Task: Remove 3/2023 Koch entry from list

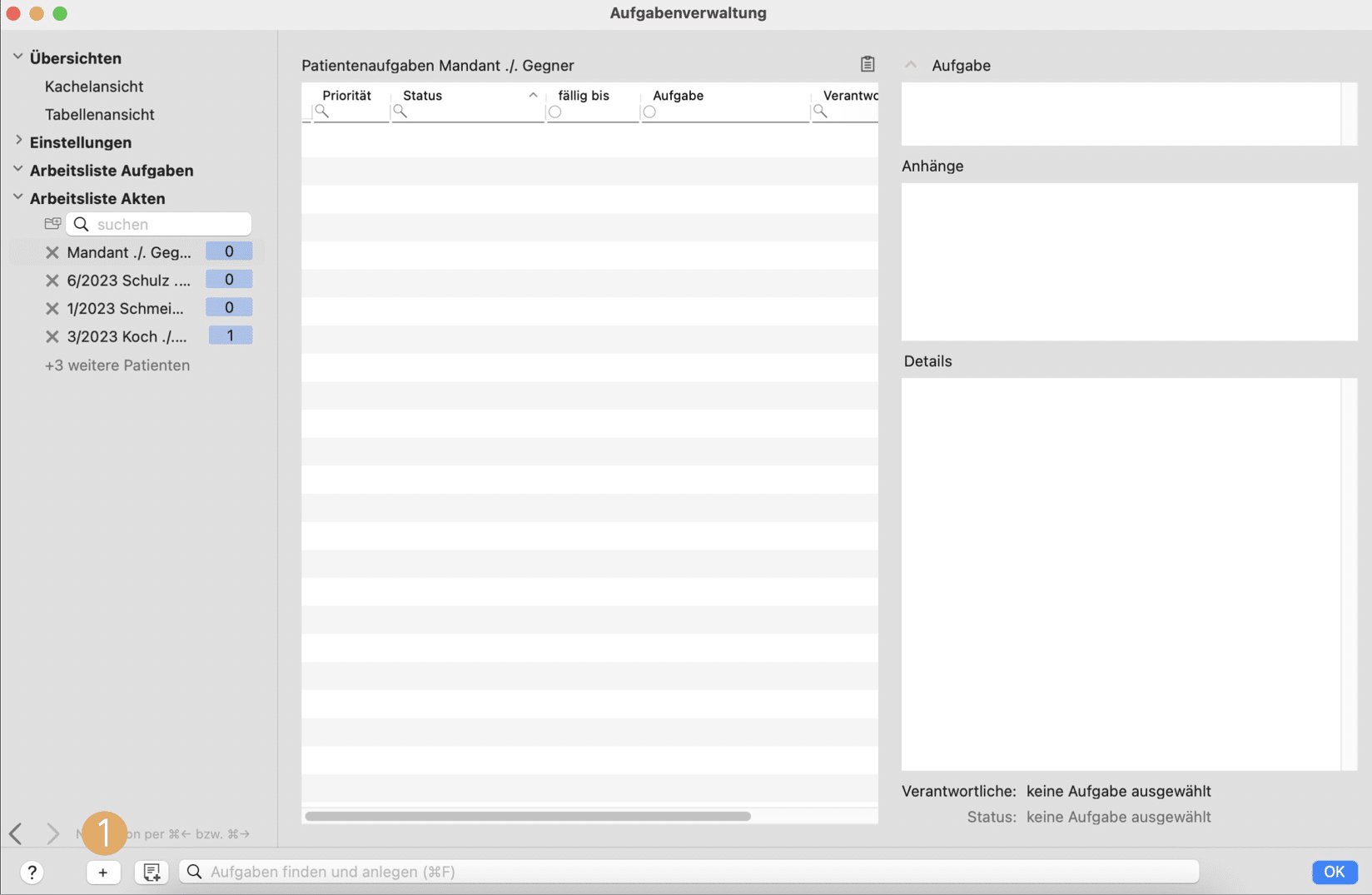Action: pos(52,337)
